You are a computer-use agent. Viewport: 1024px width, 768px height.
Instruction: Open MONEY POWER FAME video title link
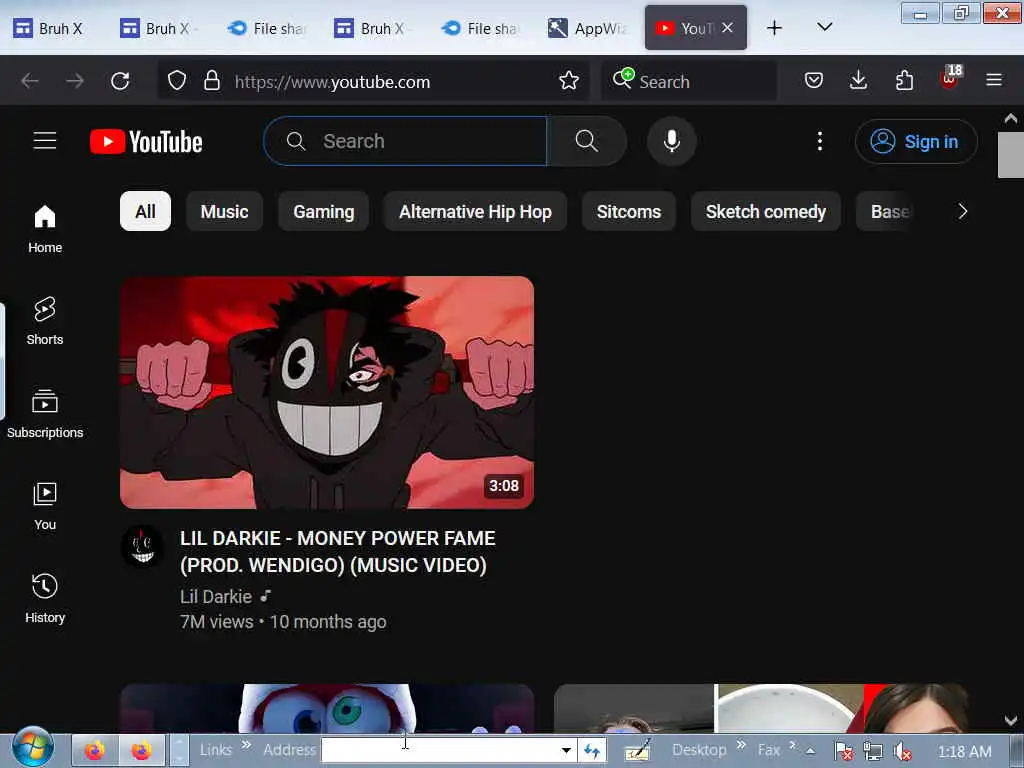(338, 551)
